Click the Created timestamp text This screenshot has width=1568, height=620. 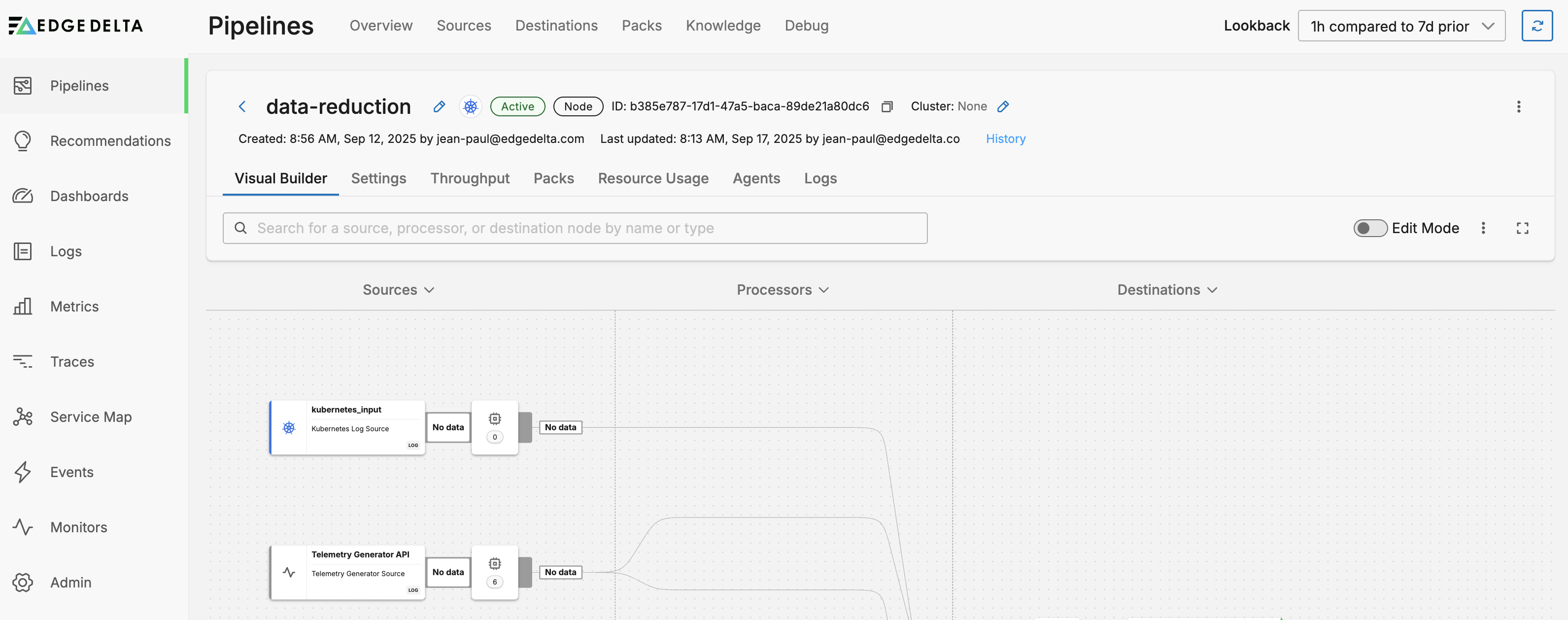coord(411,139)
